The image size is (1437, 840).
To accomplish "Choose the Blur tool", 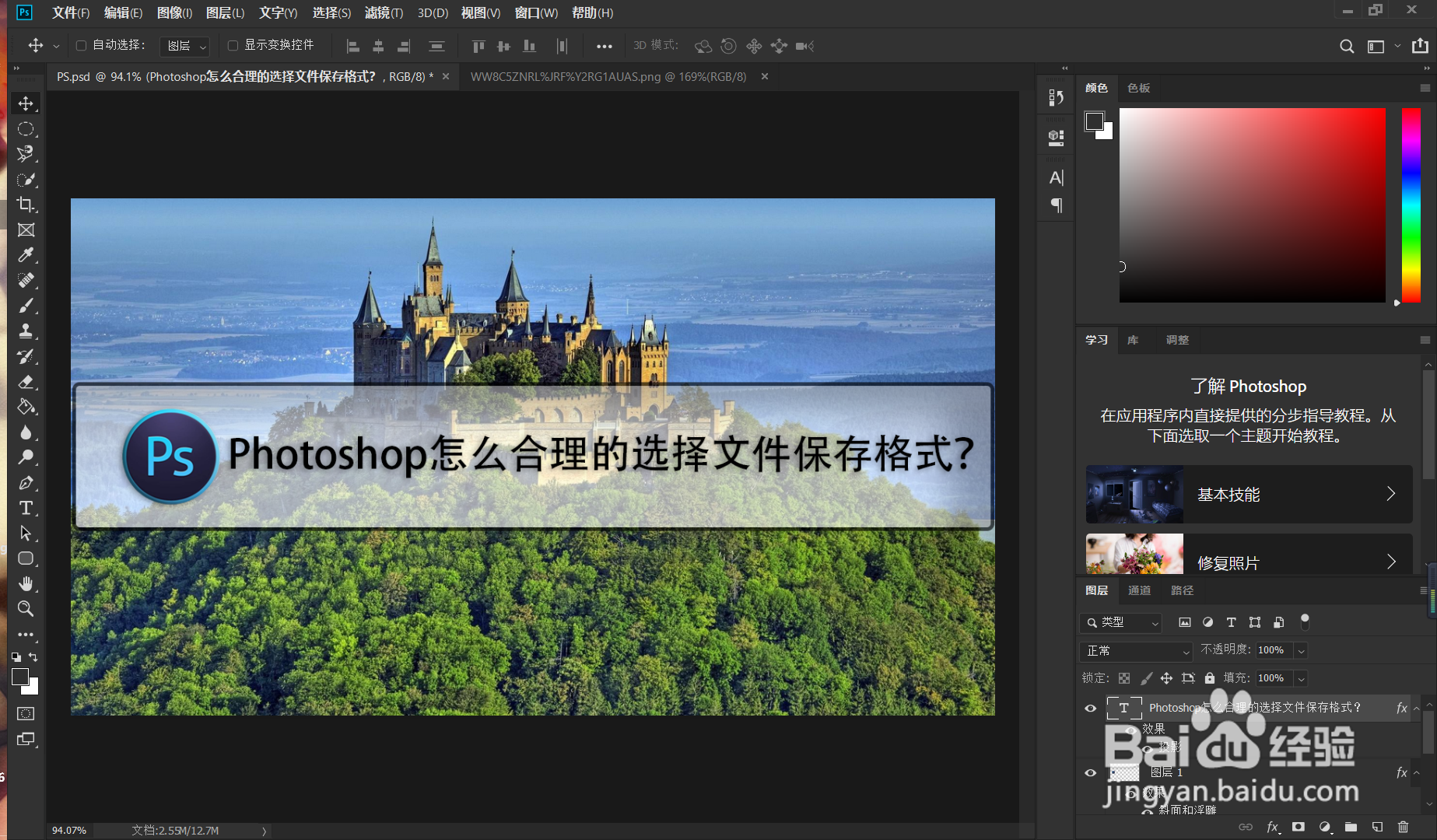I will 26,432.
